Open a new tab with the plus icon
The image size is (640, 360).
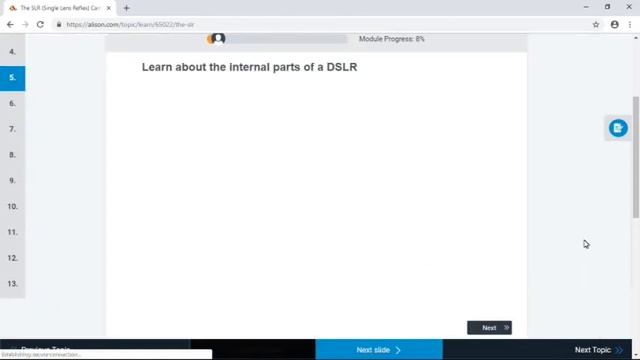pyautogui.click(x=127, y=8)
